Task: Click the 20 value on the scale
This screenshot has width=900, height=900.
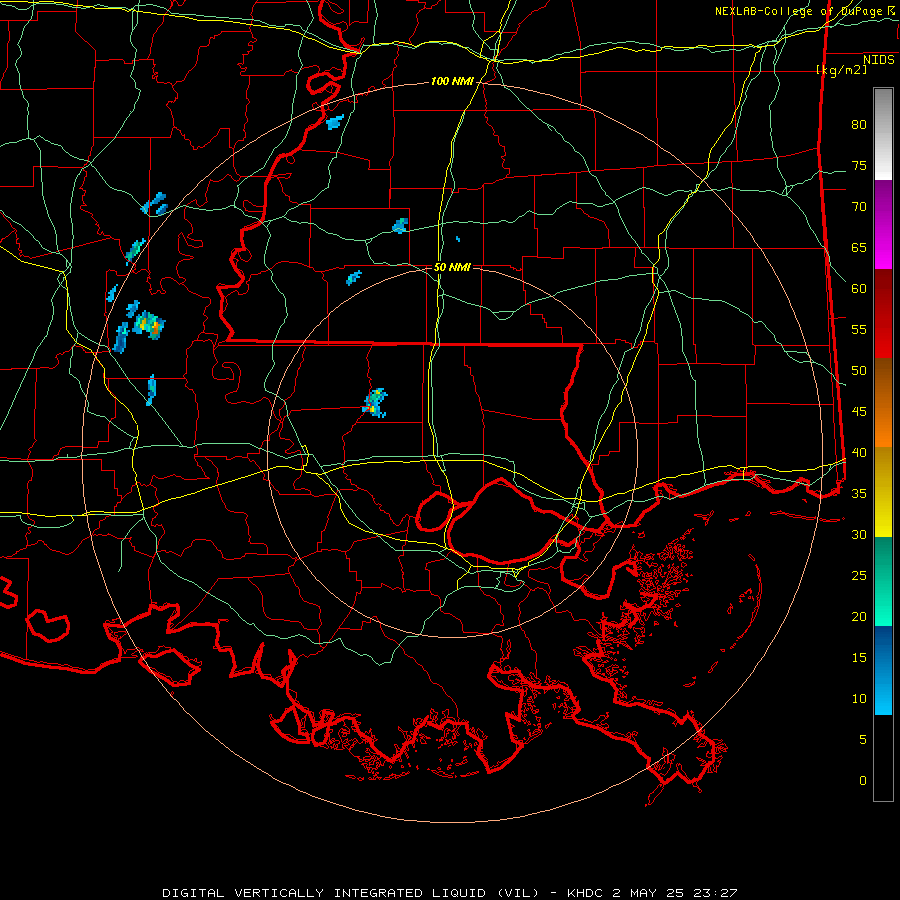Action: click(859, 616)
